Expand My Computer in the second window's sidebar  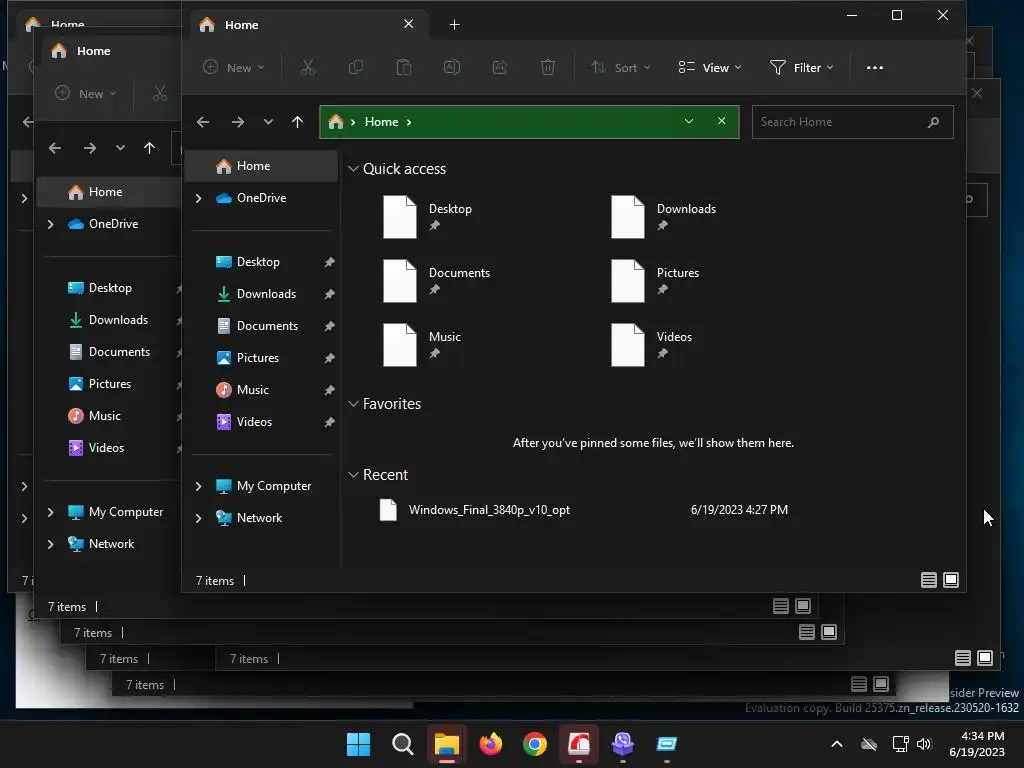tap(50, 512)
